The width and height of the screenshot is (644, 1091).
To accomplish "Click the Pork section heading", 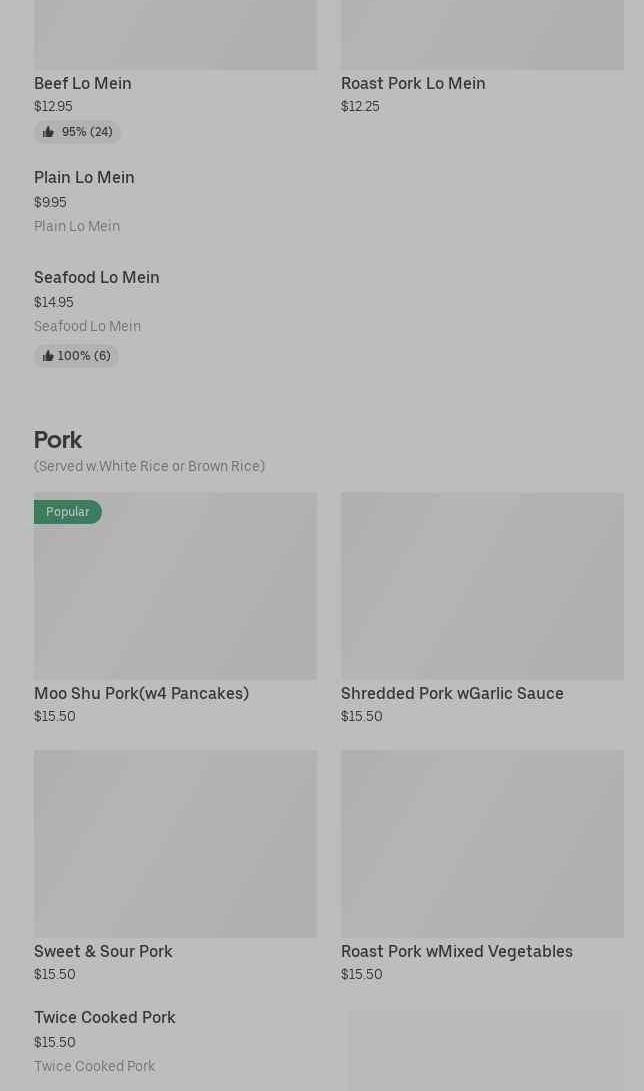I will point(58,440).
